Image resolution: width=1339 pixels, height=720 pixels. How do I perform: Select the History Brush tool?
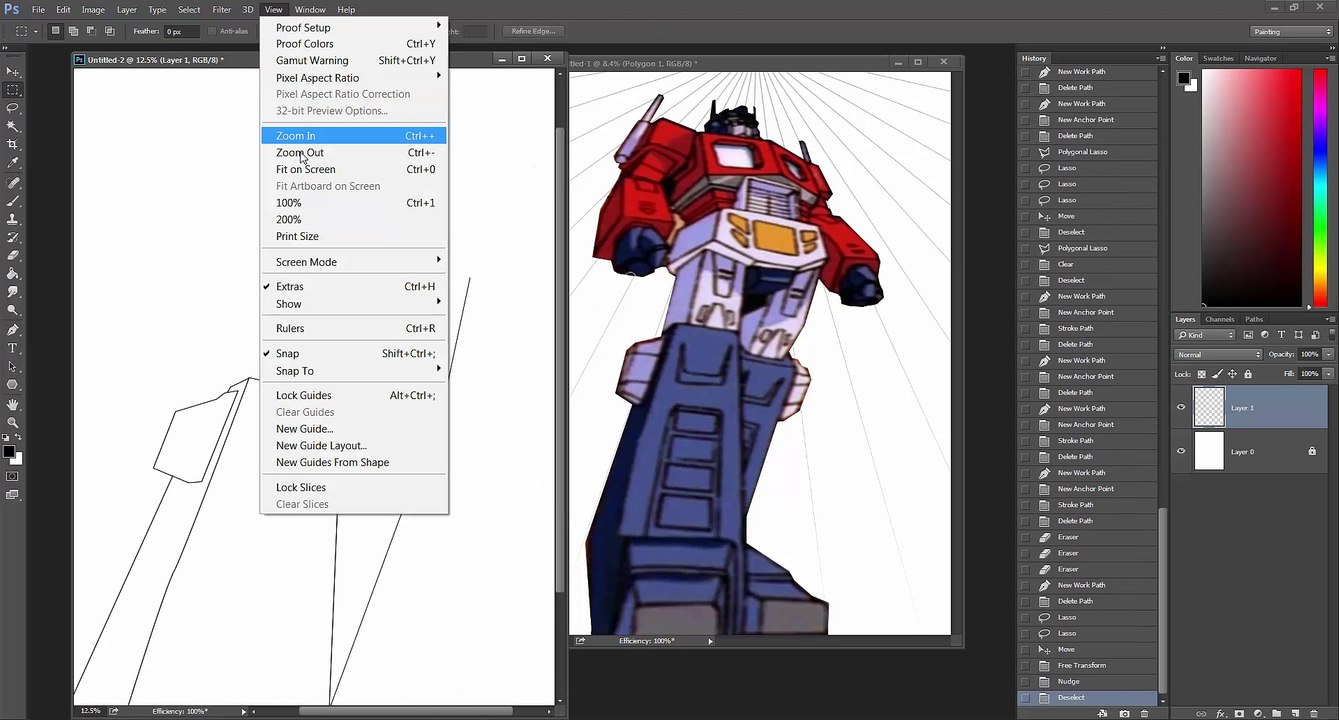(13, 237)
